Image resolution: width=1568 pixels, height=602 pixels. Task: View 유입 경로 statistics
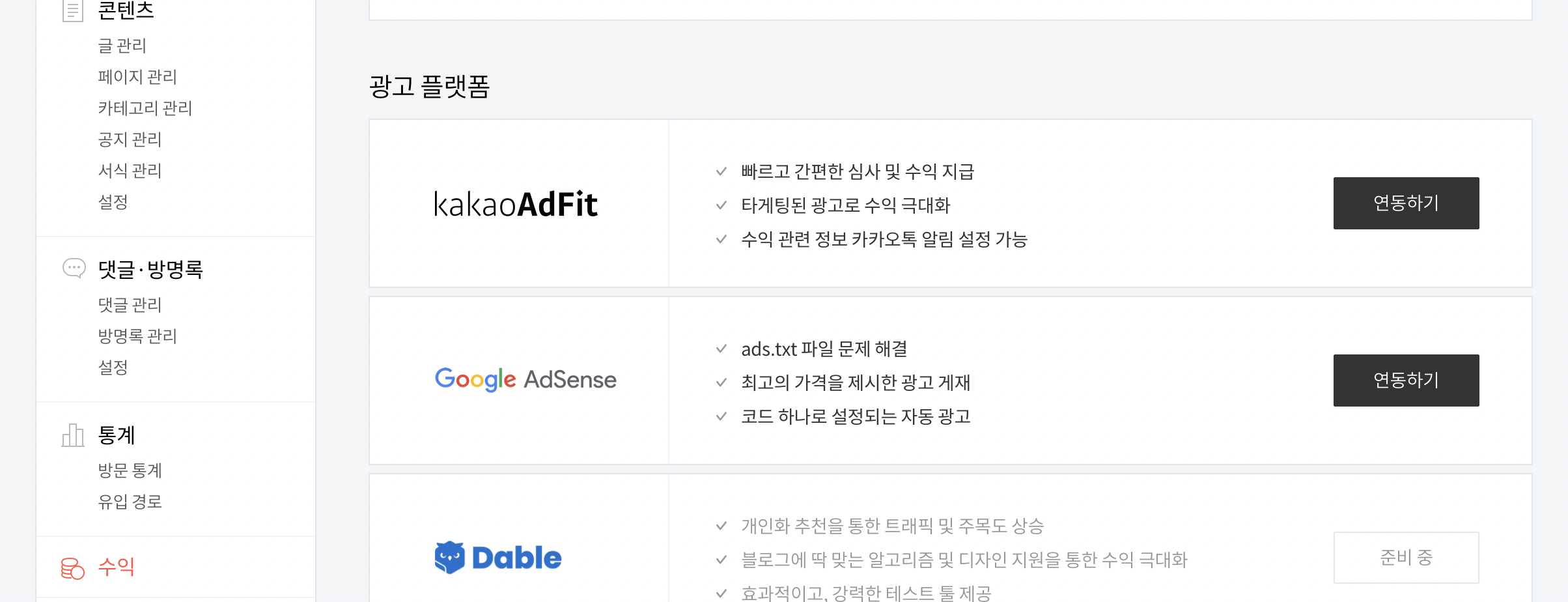(130, 502)
